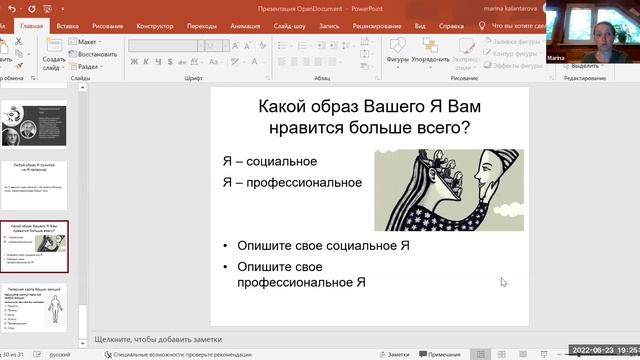Clear all formatting icon in the font group

[x=262, y=45]
